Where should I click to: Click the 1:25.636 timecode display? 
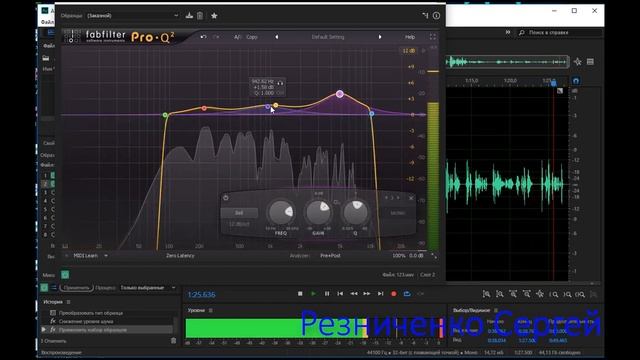coord(201,294)
